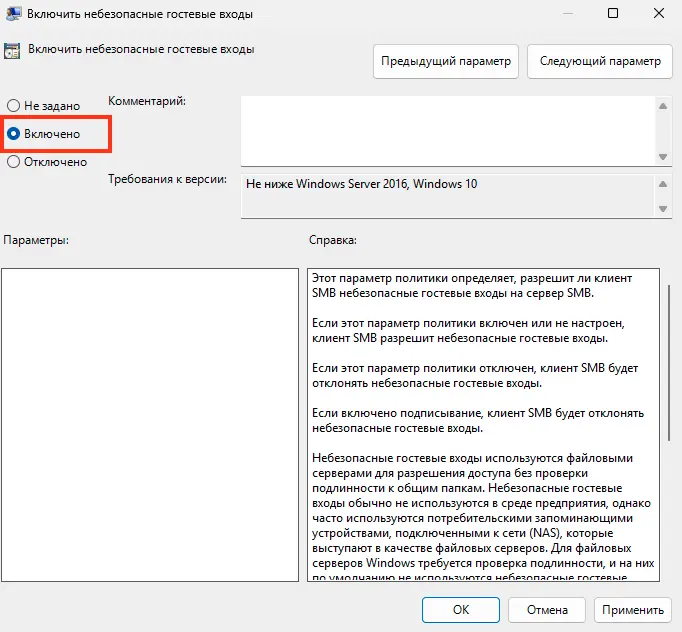The image size is (682, 632).
Task: Click the empty "Параметры" options pane
Action: click(x=150, y=425)
